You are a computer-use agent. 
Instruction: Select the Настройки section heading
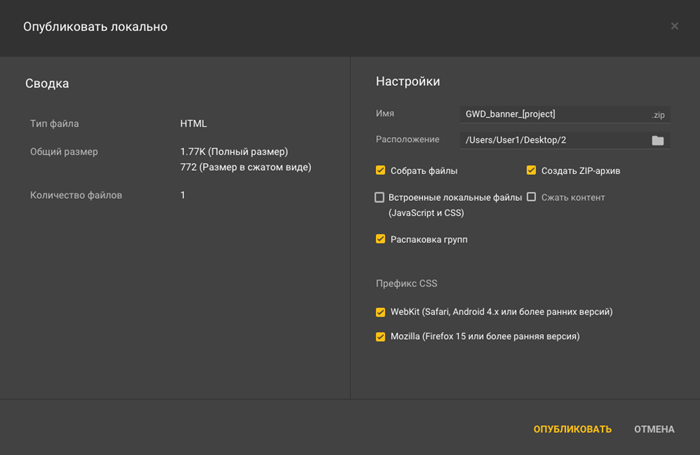[x=408, y=82]
